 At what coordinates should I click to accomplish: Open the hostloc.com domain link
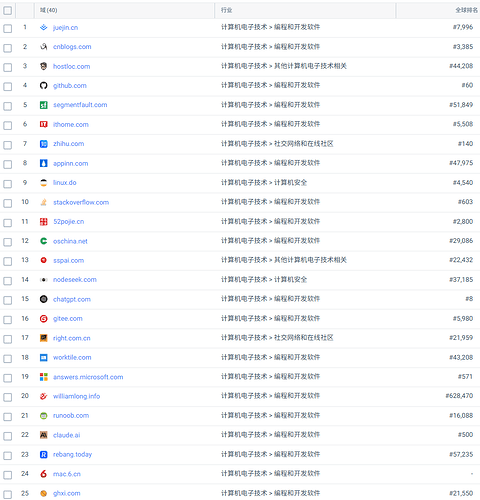click(x=72, y=66)
